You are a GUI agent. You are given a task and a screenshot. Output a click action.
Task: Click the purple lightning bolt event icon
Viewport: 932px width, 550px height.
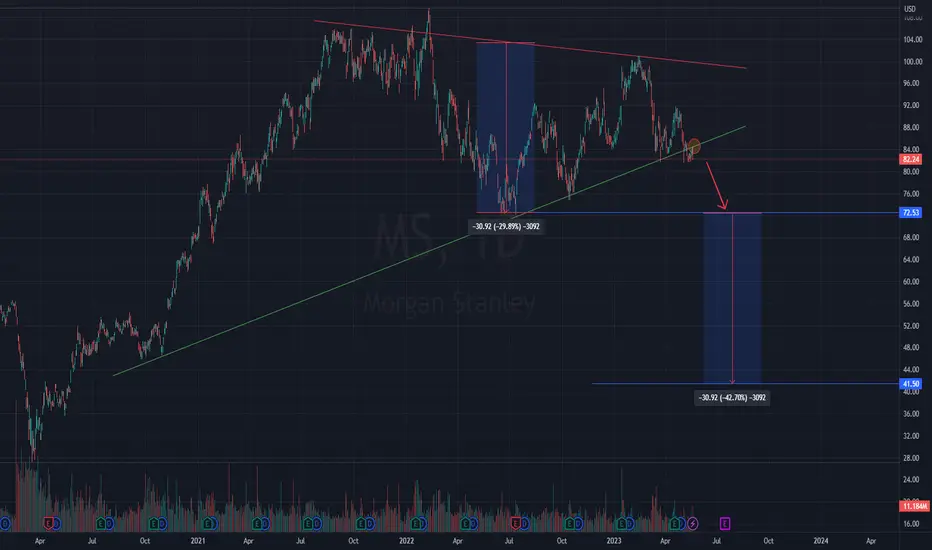[693, 523]
